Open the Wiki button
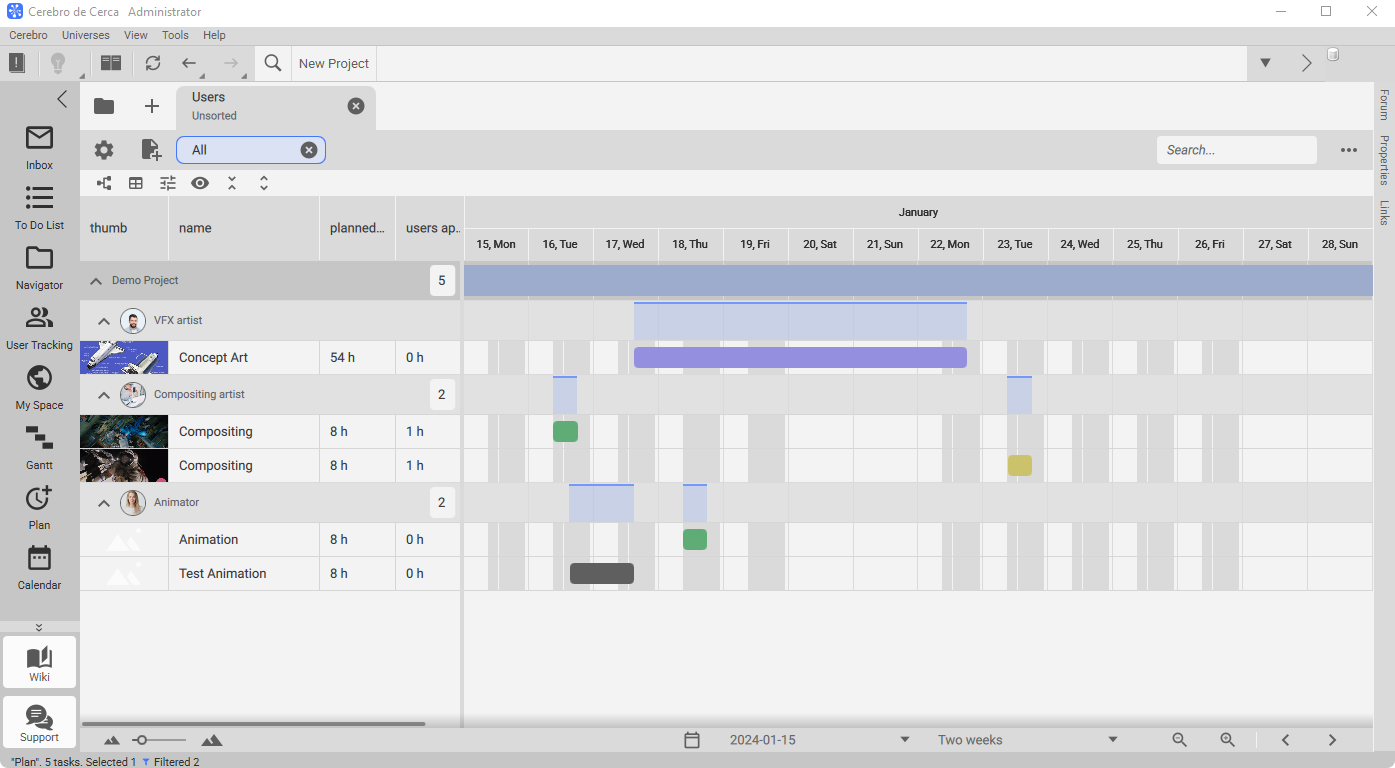This screenshot has height=768, width=1395. coord(39,662)
